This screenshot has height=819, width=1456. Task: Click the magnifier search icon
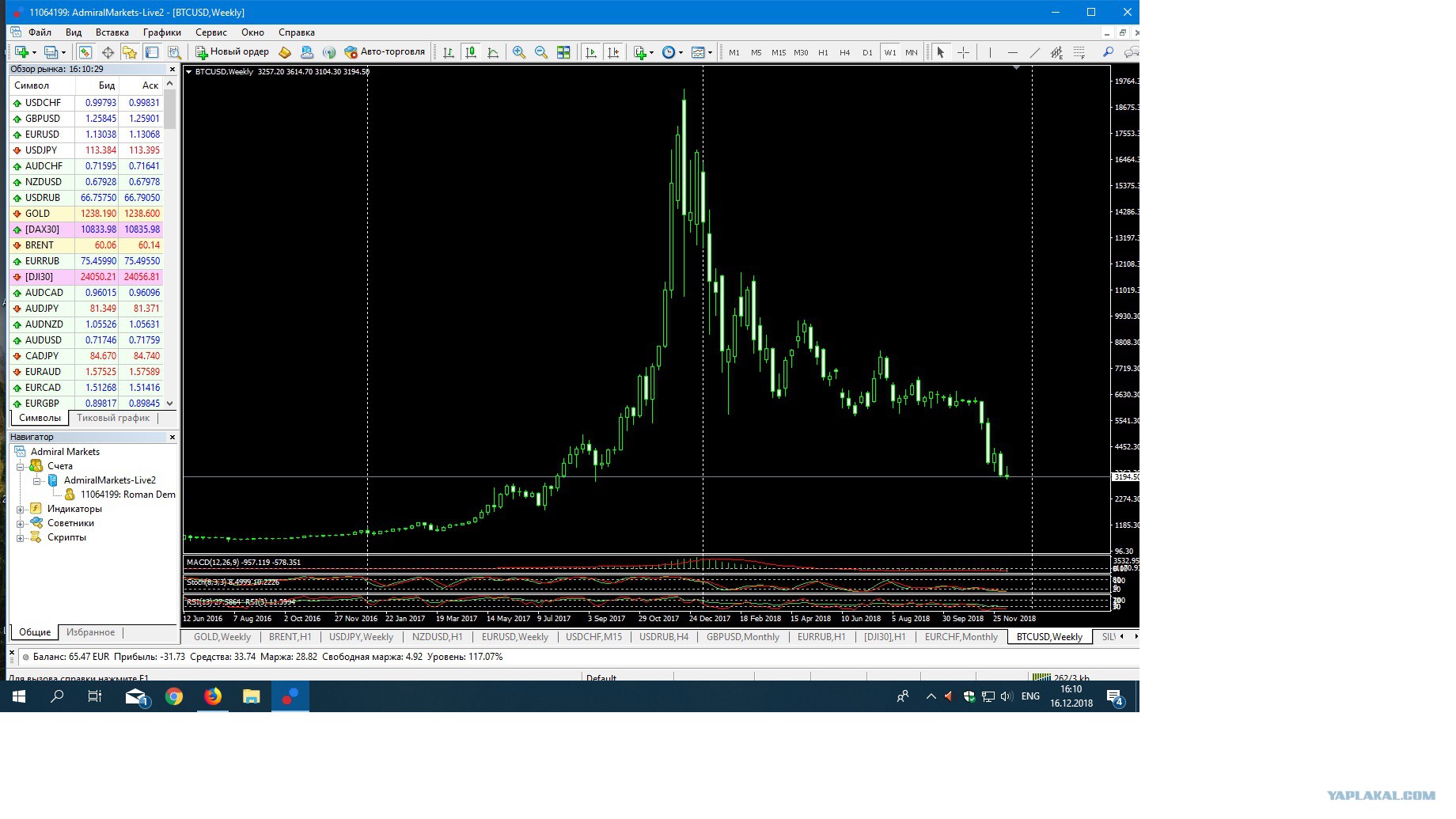[x=1109, y=52]
